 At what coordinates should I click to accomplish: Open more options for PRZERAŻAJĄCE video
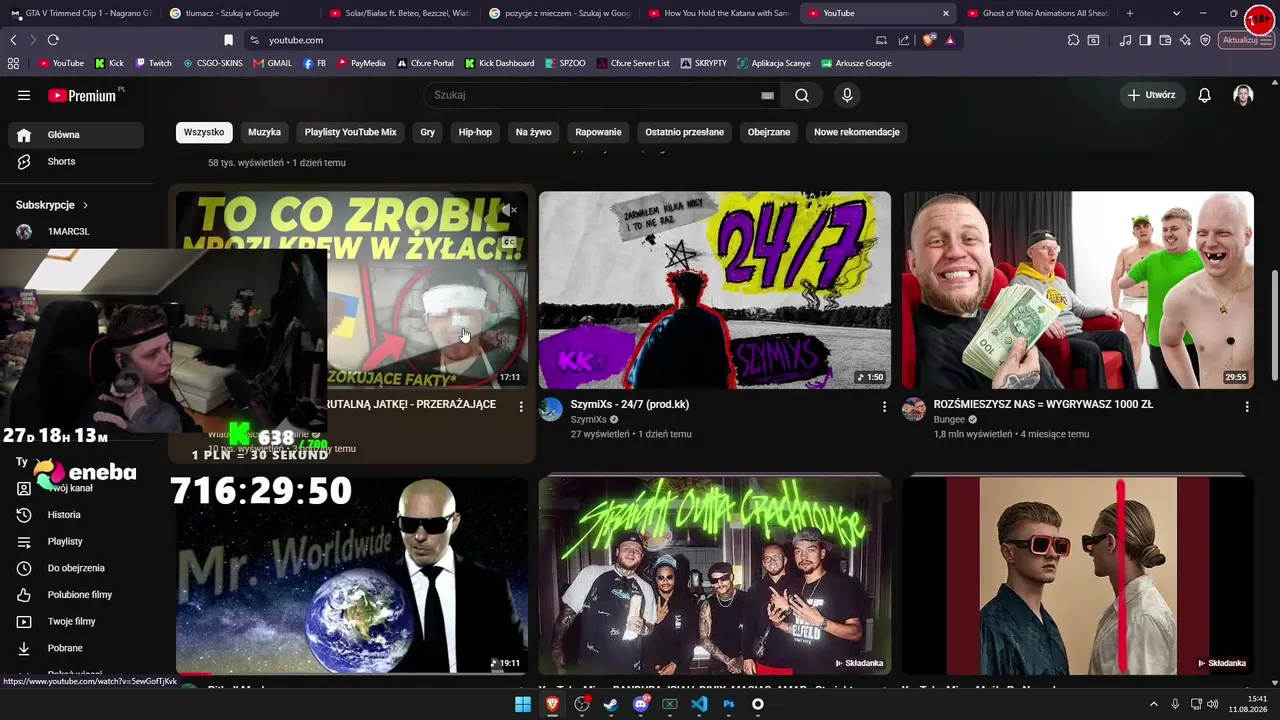(x=521, y=407)
